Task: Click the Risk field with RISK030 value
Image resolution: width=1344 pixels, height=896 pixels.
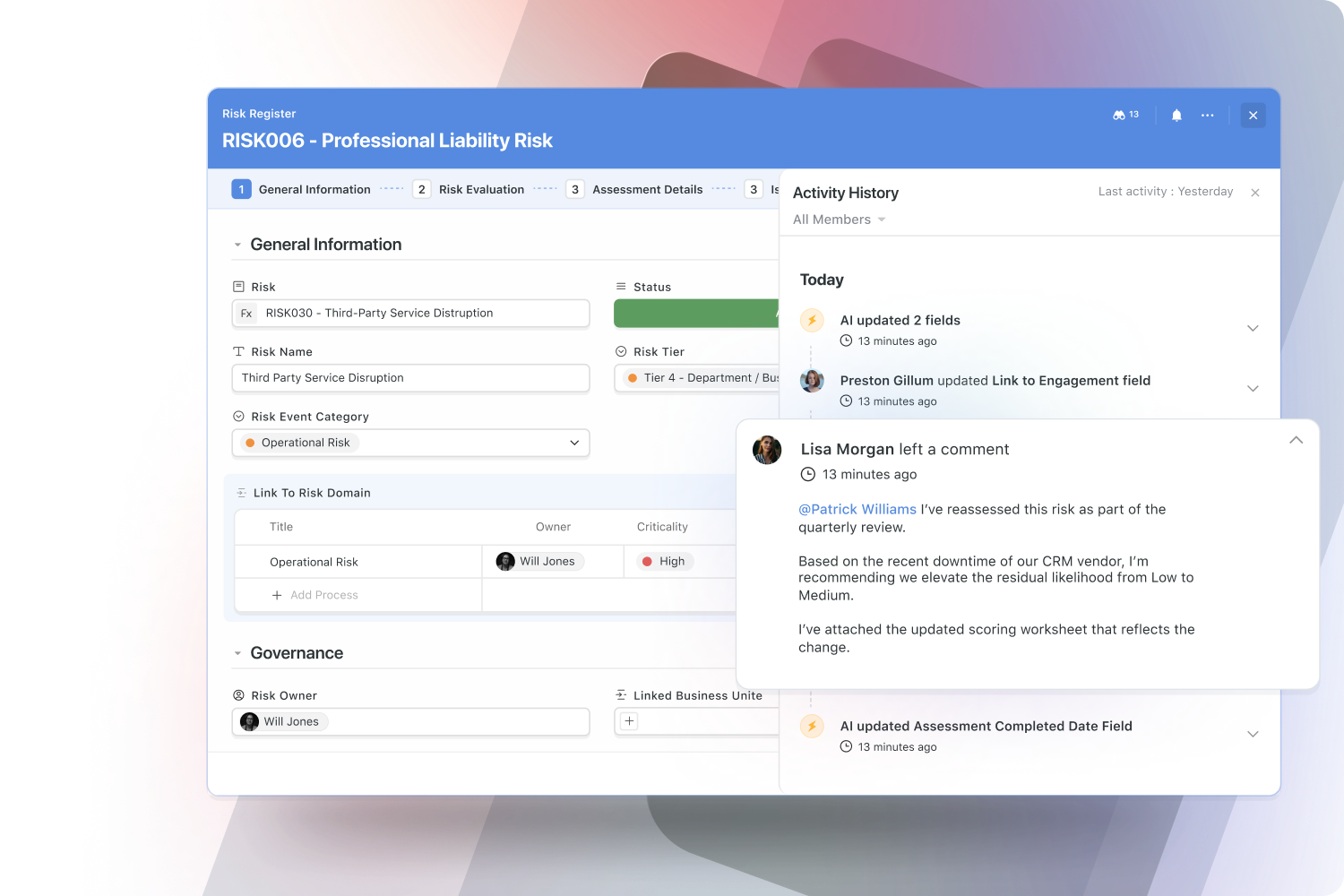Action: pyautogui.click(x=410, y=313)
